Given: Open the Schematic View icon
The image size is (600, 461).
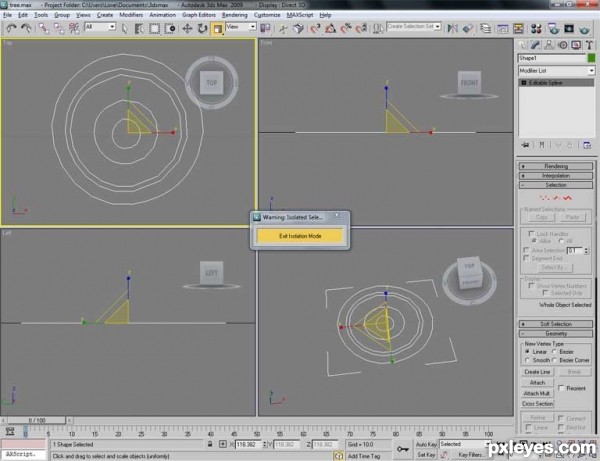Looking at the screenshot, I should click(518, 29).
